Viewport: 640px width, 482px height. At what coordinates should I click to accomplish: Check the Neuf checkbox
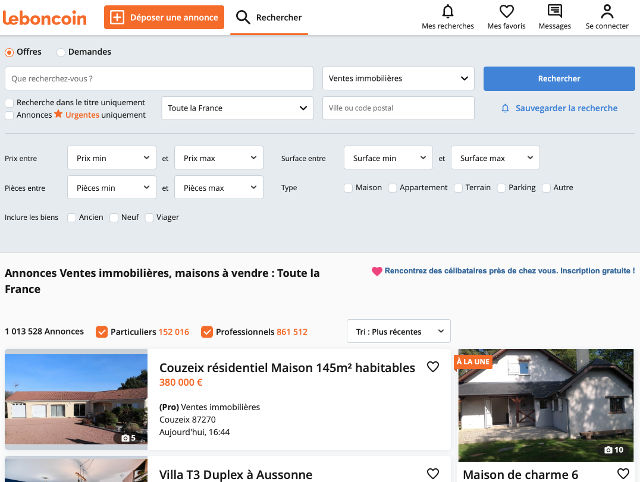tap(114, 218)
